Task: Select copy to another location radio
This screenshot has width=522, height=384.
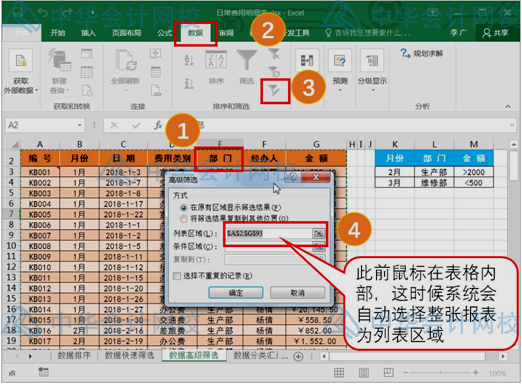Action: pos(183,219)
